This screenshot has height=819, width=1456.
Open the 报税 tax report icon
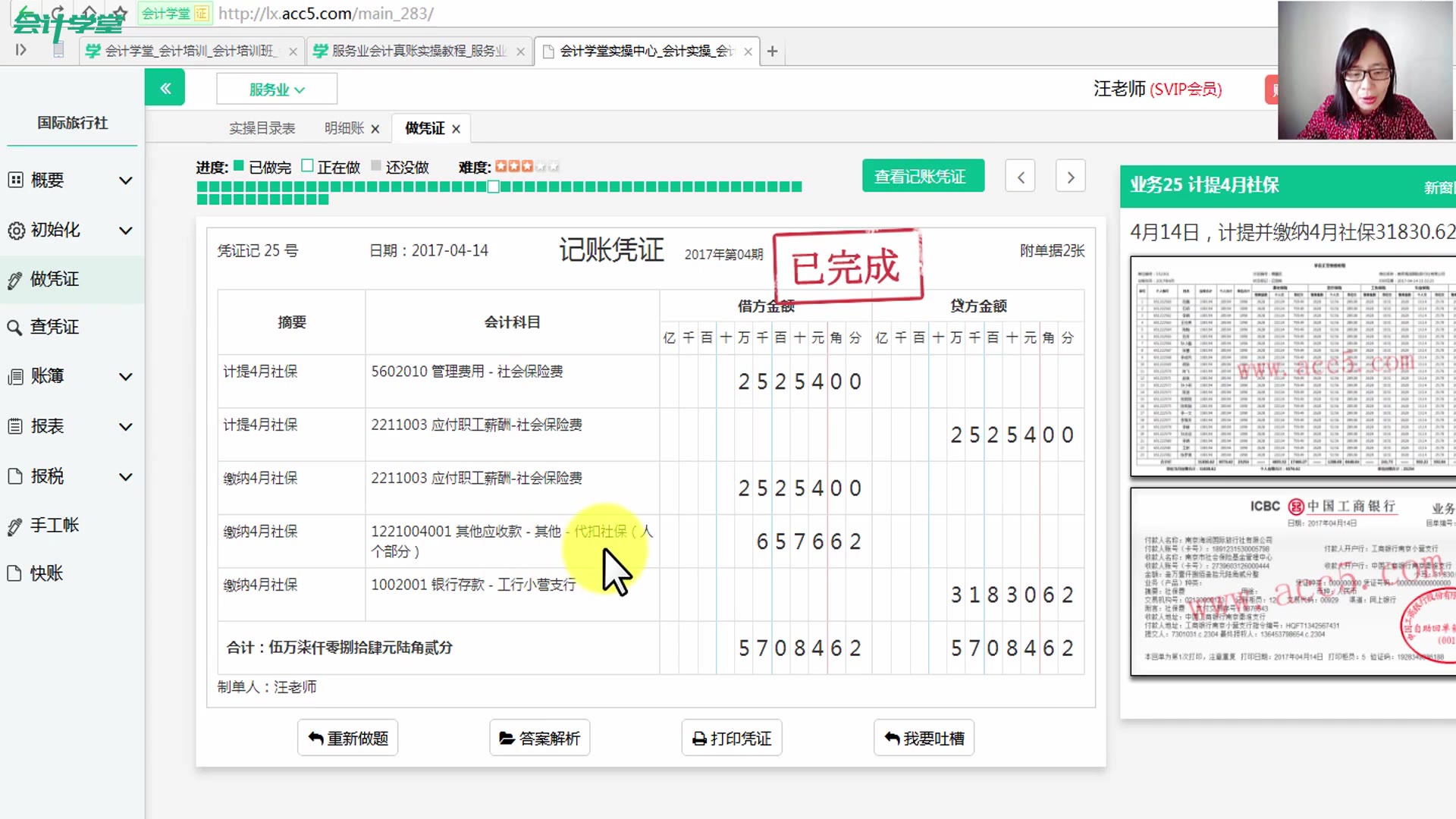click(x=17, y=477)
